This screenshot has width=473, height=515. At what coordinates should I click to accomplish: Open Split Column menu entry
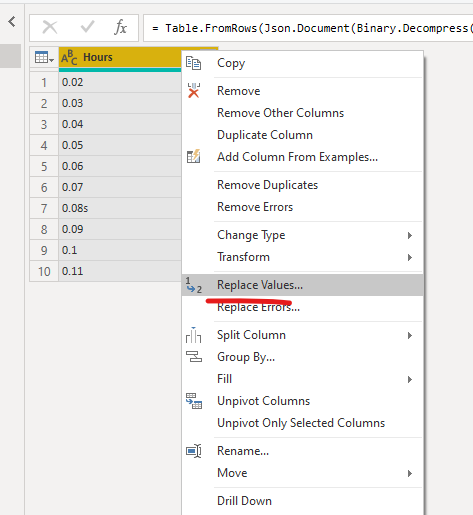(303, 335)
